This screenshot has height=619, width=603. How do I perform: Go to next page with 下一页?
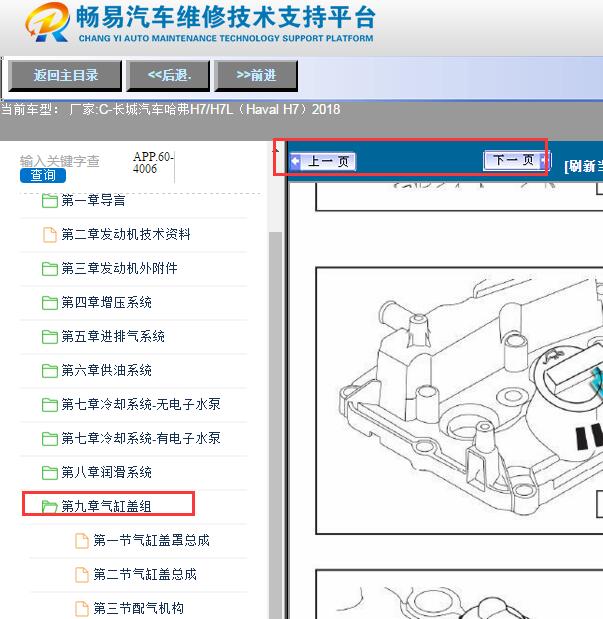tap(517, 161)
